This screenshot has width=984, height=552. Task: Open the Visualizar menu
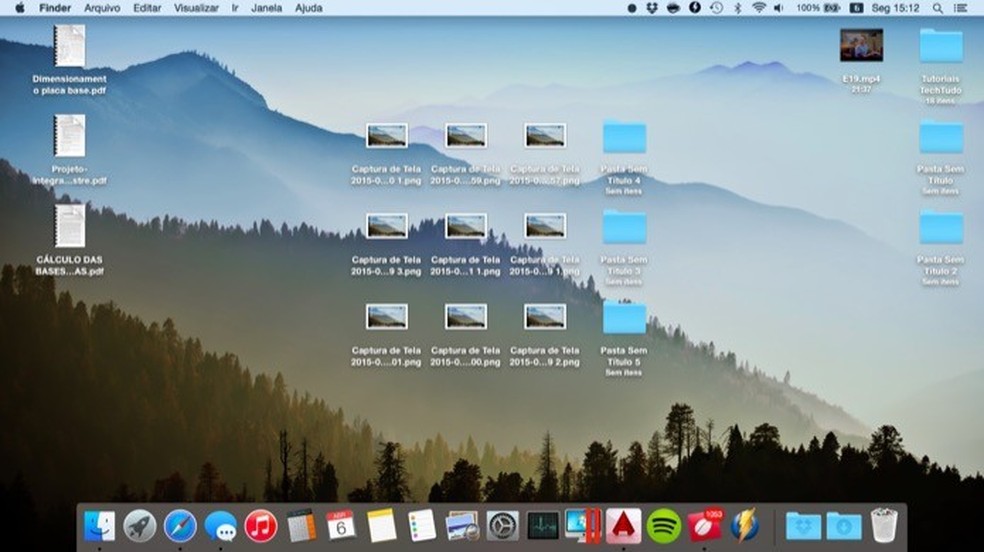196,7
